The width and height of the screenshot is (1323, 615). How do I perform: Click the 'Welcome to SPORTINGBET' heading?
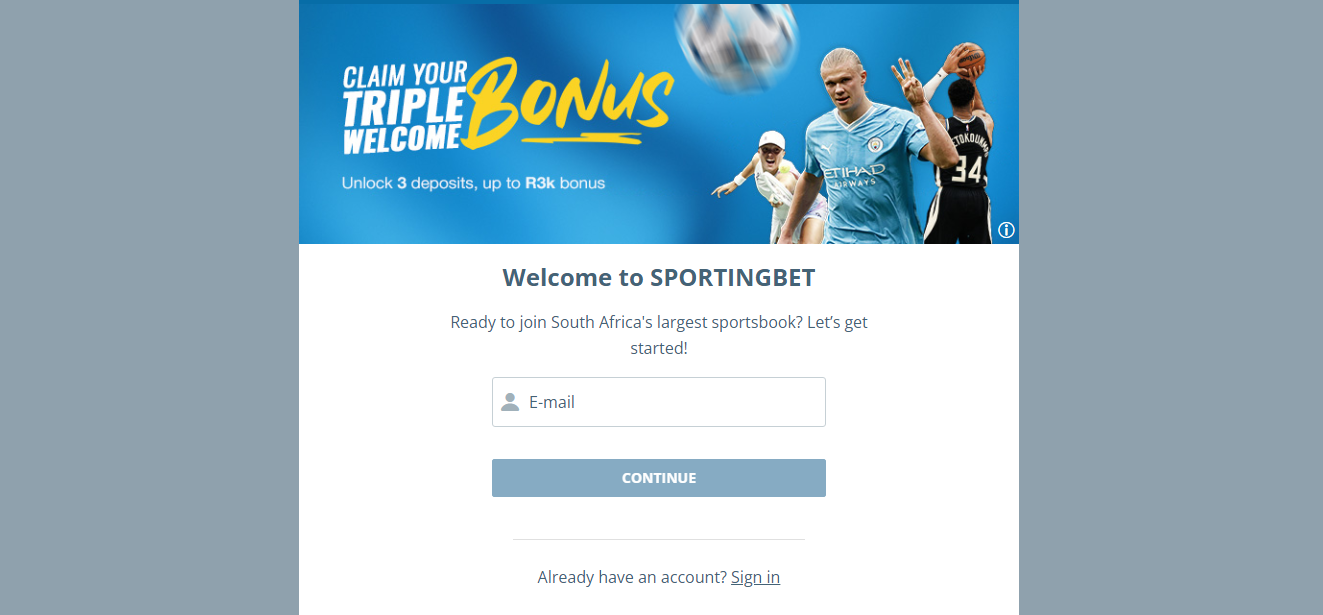tap(659, 277)
